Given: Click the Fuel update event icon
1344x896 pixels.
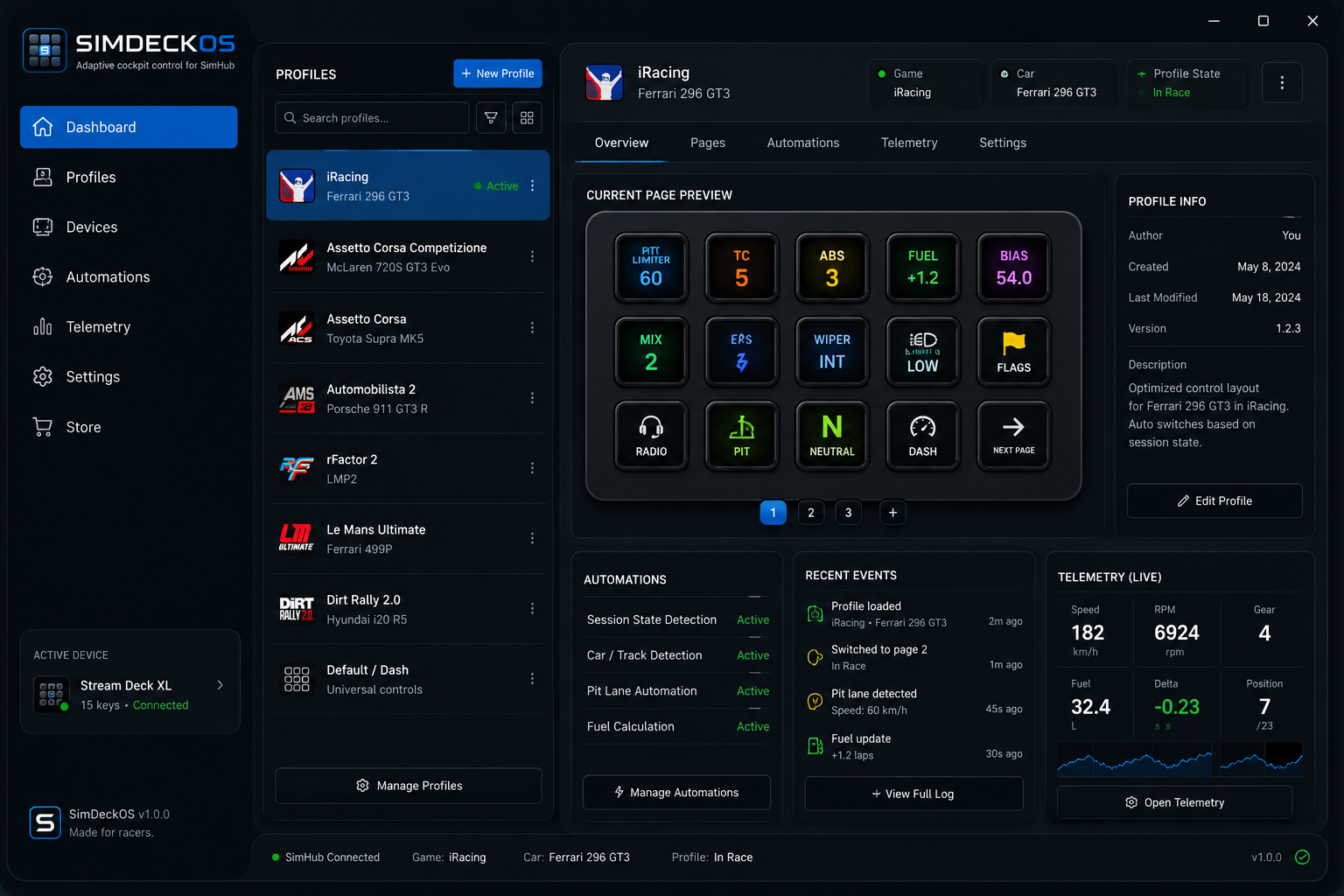Looking at the screenshot, I should 815,746.
